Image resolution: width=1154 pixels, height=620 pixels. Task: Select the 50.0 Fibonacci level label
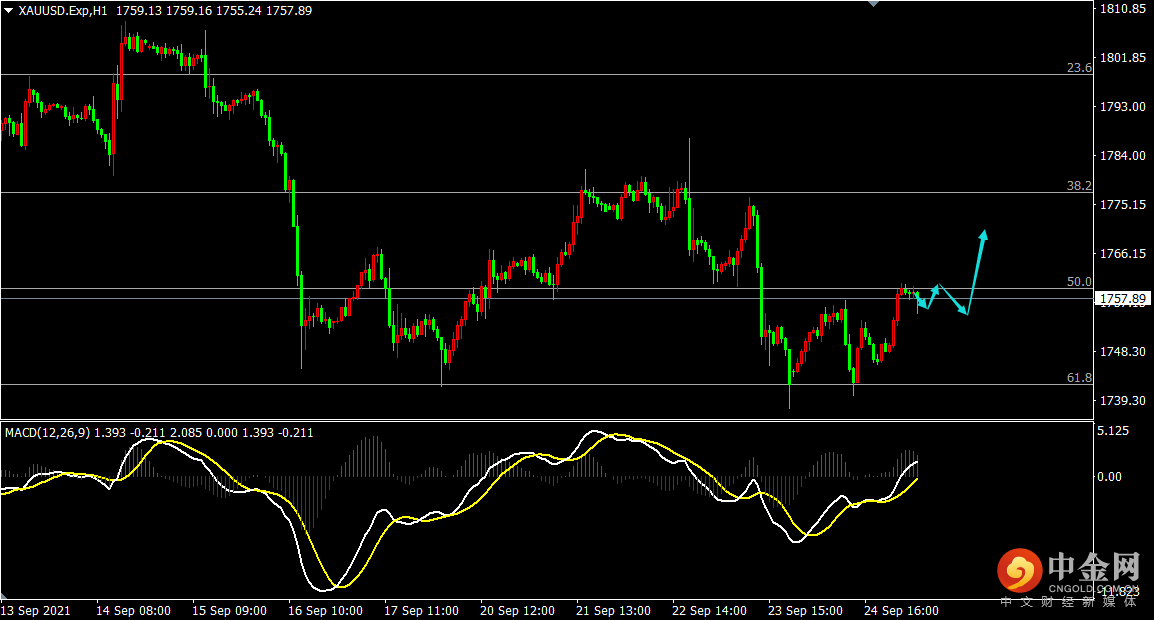click(1079, 282)
